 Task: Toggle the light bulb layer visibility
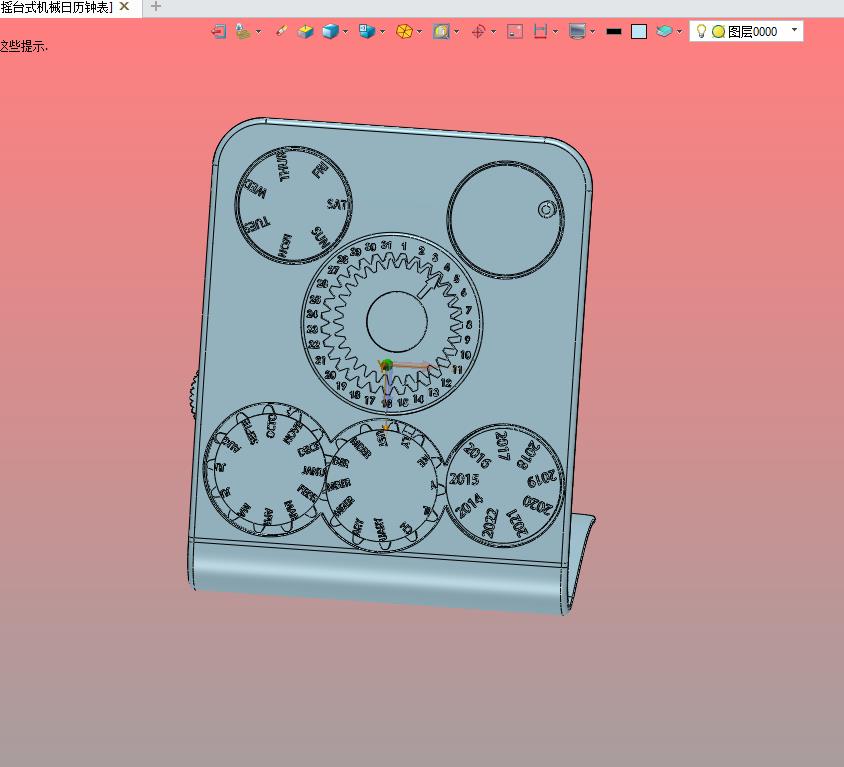pyautogui.click(x=701, y=31)
